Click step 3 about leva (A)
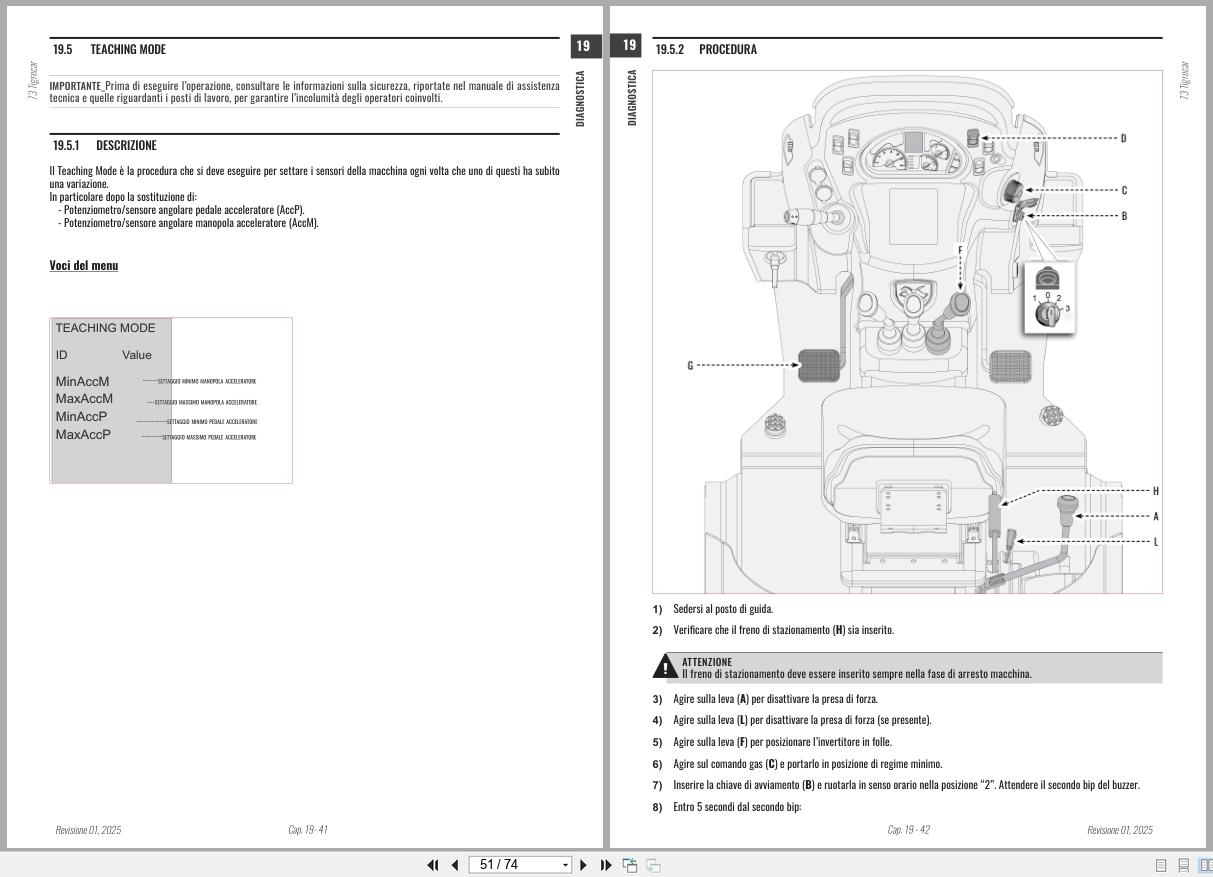This screenshot has height=877, width=1213. tap(765, 699)
